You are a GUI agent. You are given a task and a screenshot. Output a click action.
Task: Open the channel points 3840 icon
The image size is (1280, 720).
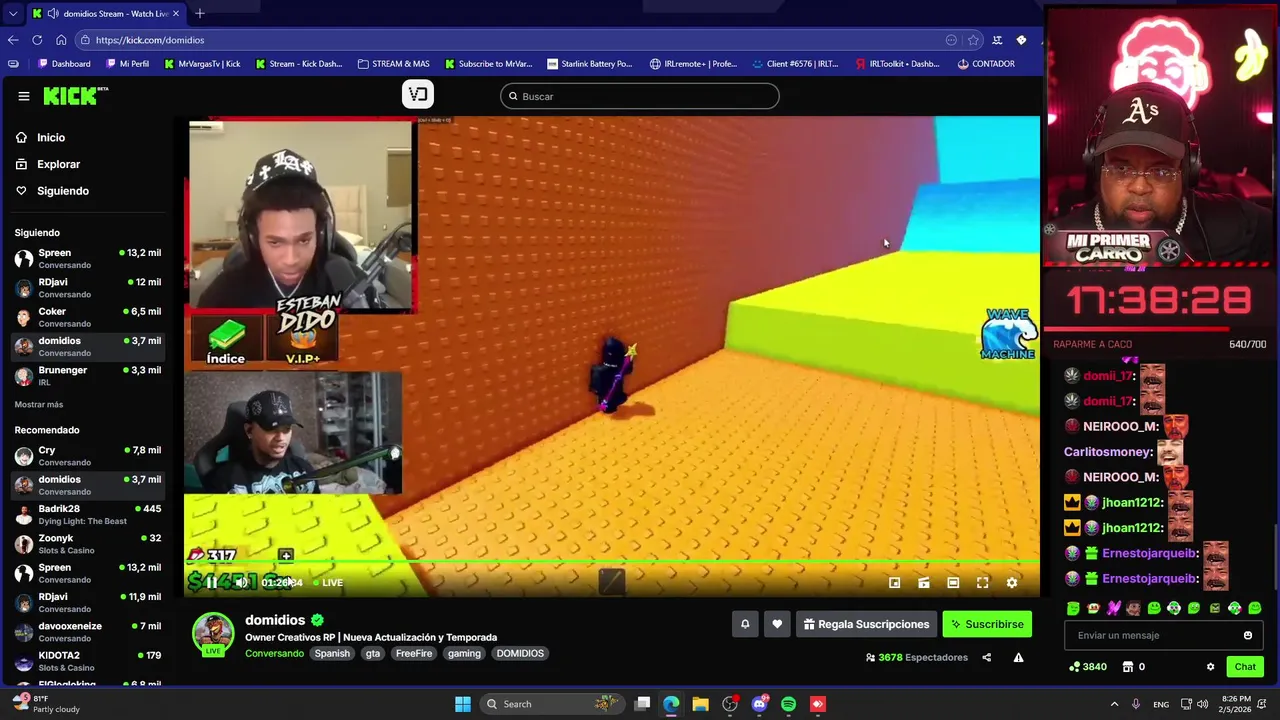(x=1088, y=667)
